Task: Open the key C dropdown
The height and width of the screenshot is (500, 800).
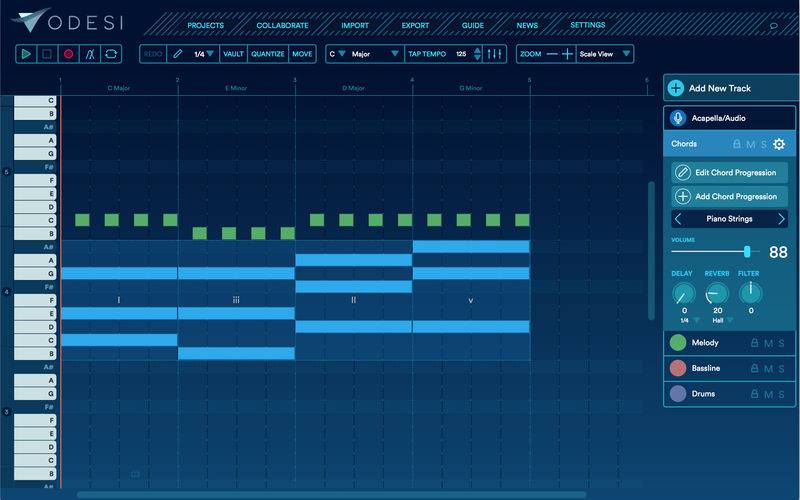Action: [337, 54]
